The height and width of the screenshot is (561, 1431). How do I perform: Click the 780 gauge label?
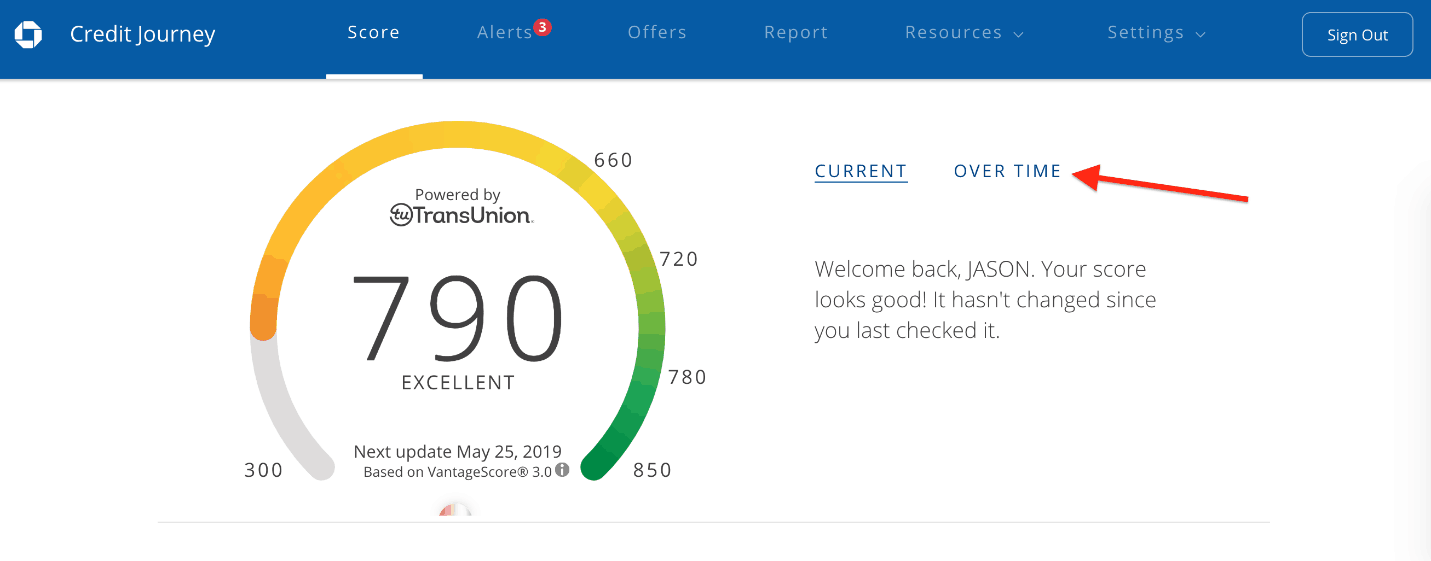click(687, 377)
